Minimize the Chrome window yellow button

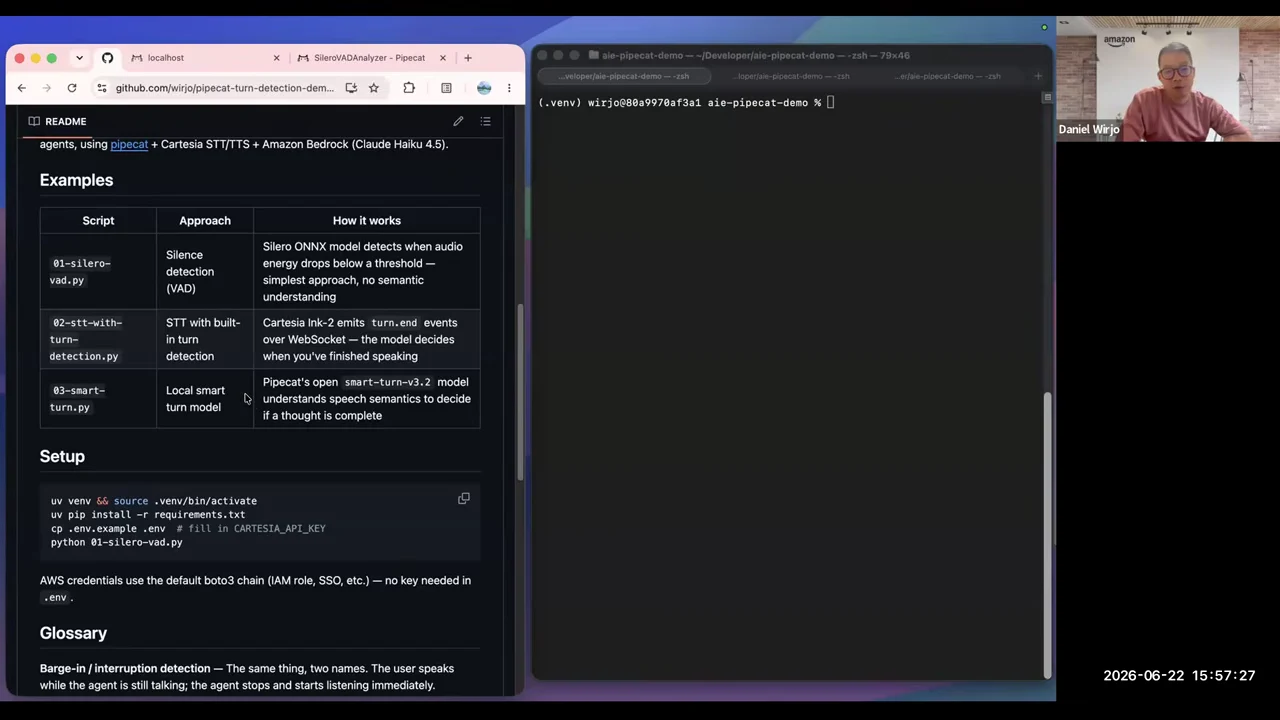(36, 58)
